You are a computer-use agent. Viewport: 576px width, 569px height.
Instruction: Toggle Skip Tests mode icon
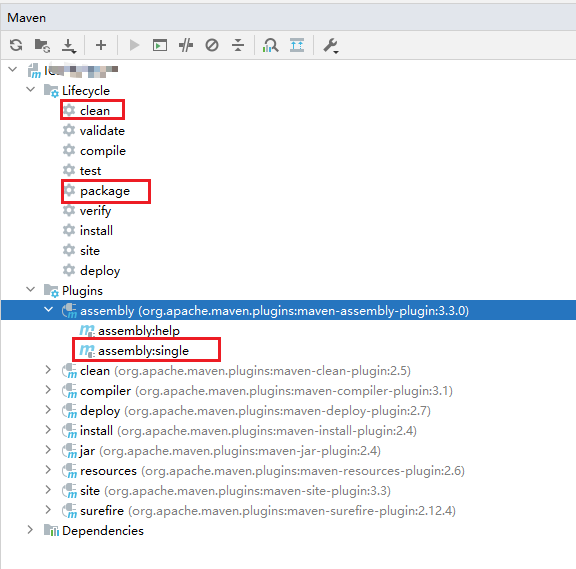212,45
